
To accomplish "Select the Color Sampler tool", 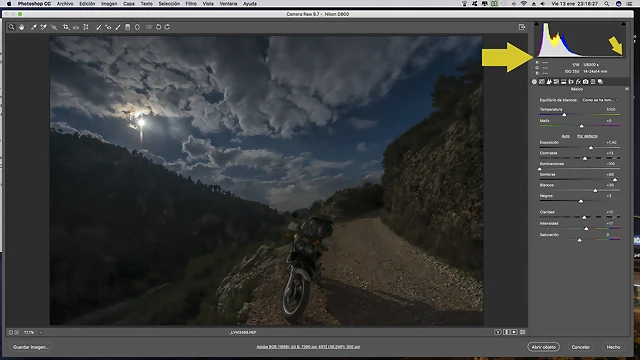I will tap(43, 27).
